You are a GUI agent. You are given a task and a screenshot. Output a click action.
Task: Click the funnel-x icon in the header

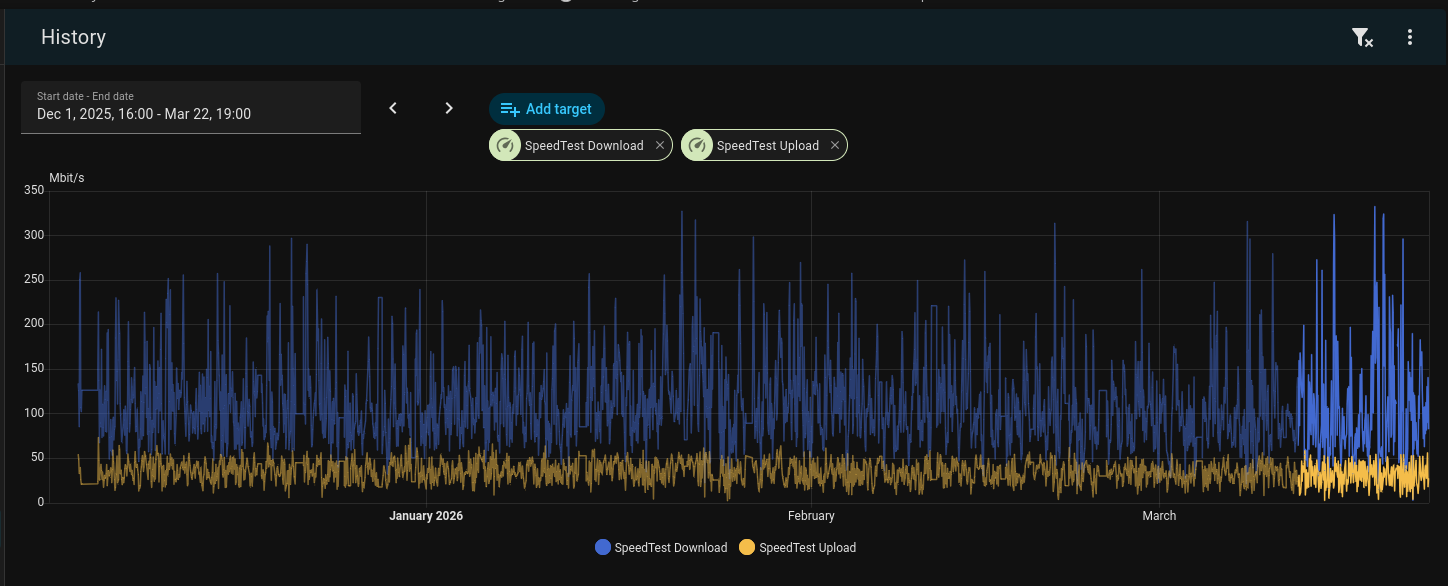pyautogui.click(x=1362, y=37)
